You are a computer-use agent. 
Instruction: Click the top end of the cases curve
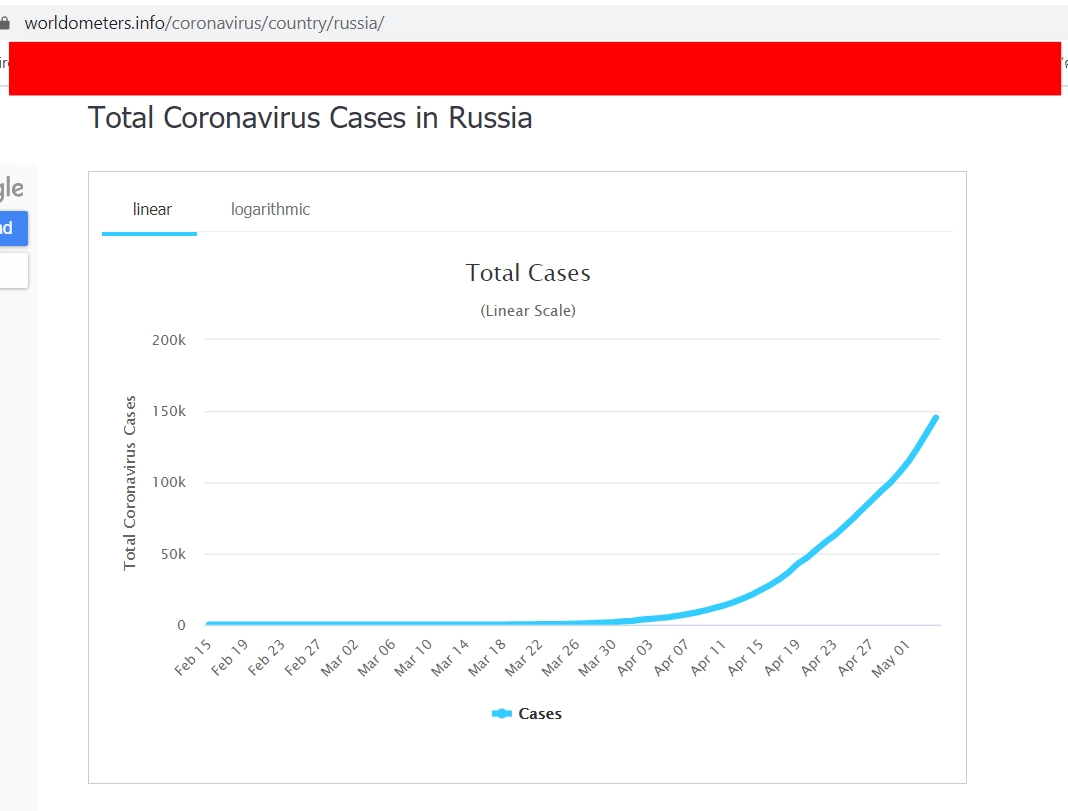pos(935,418)
